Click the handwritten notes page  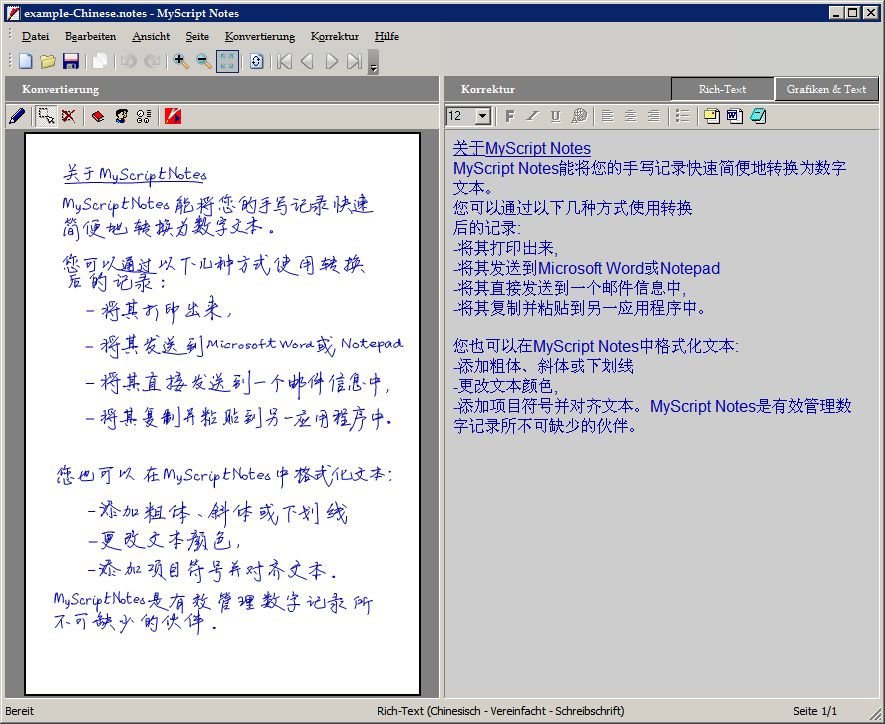coord(222,414)
